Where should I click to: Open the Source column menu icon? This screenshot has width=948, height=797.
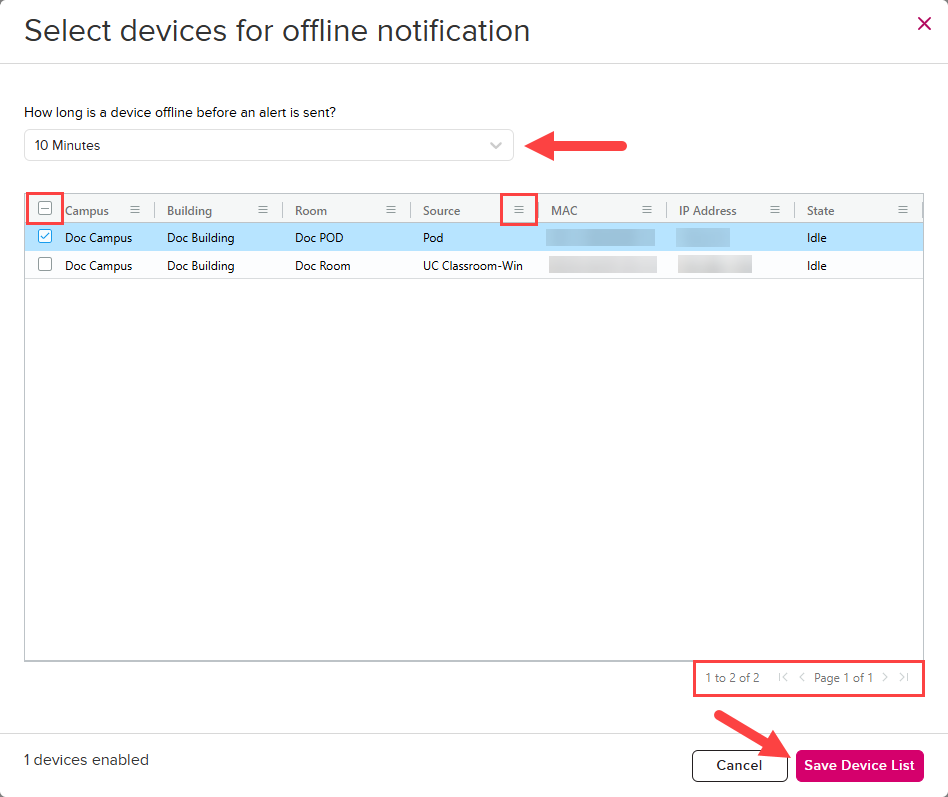pyautogui.click(x=519, y=210)
